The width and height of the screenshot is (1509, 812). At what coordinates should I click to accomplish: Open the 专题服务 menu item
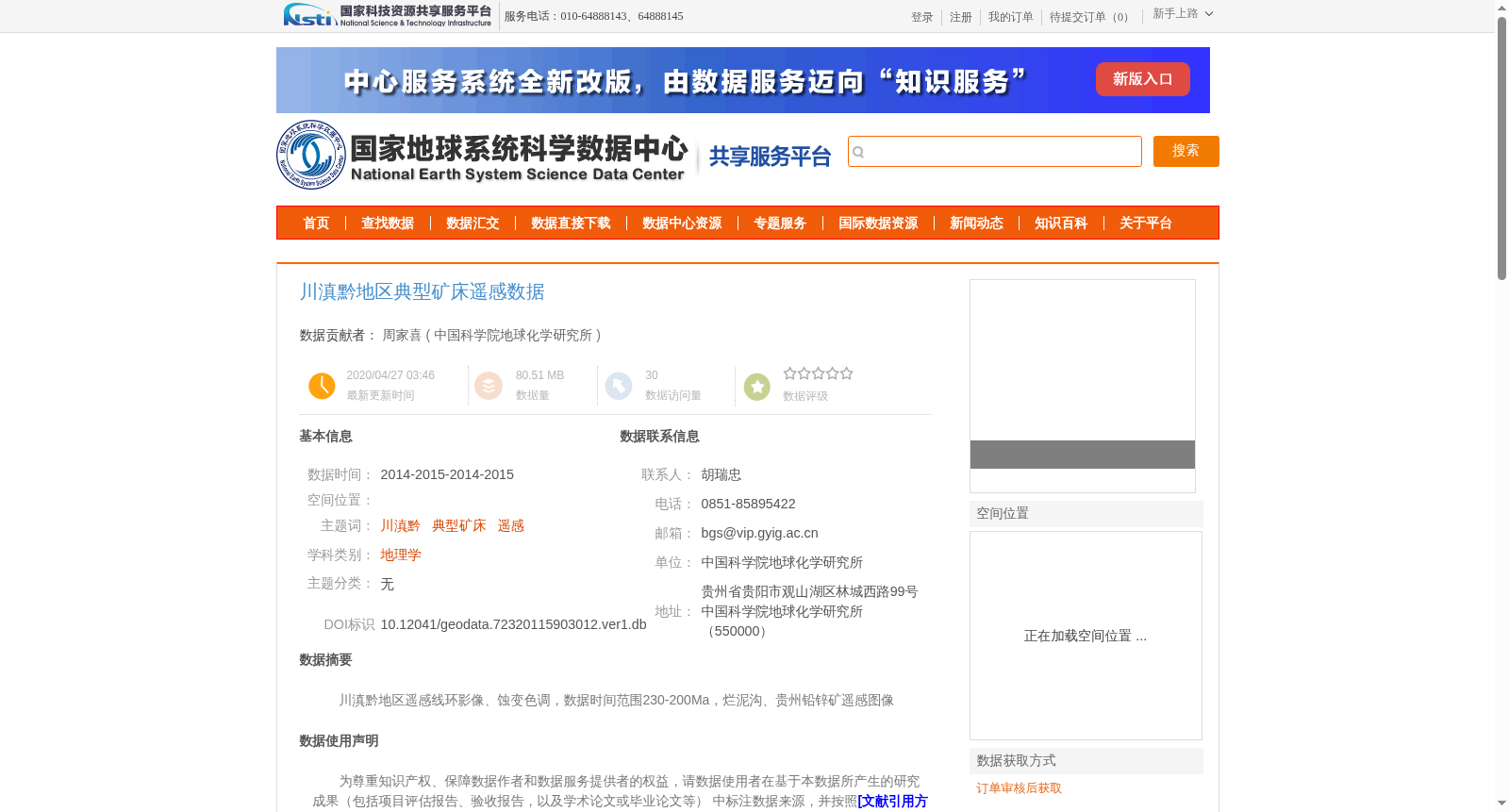click(x=780, y=224)
